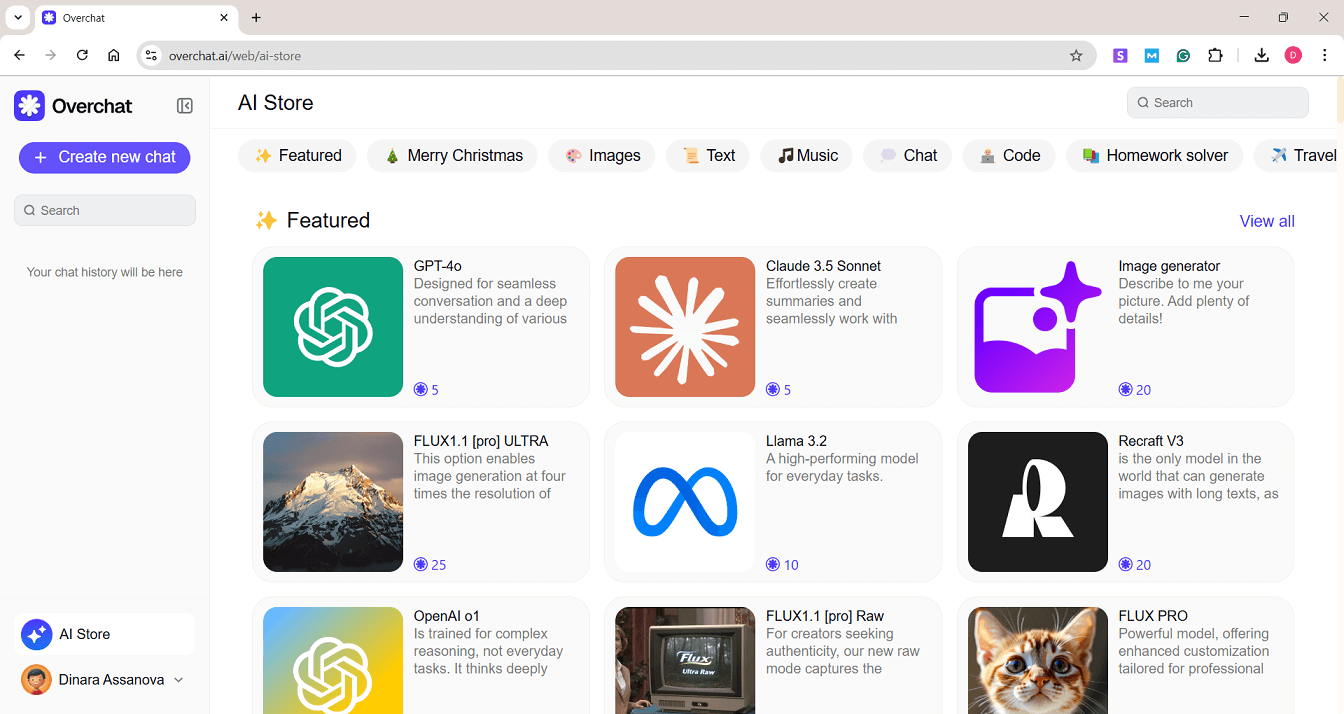Select the AI Store icon in sidebar
The height and width of the screenshot is (714, 1344).
point(36,634)
